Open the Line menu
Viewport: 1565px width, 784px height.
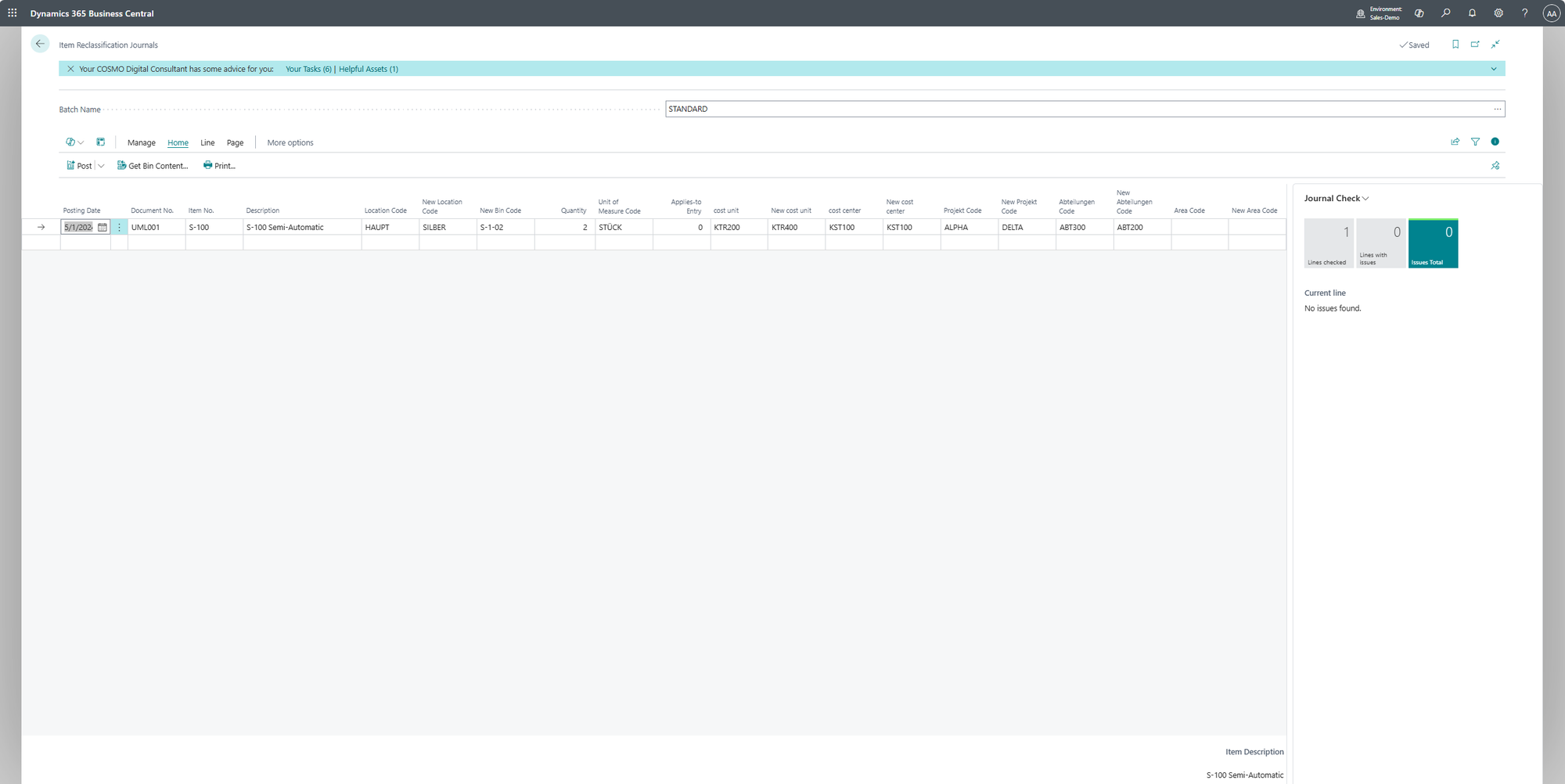[x=207, y=142]
